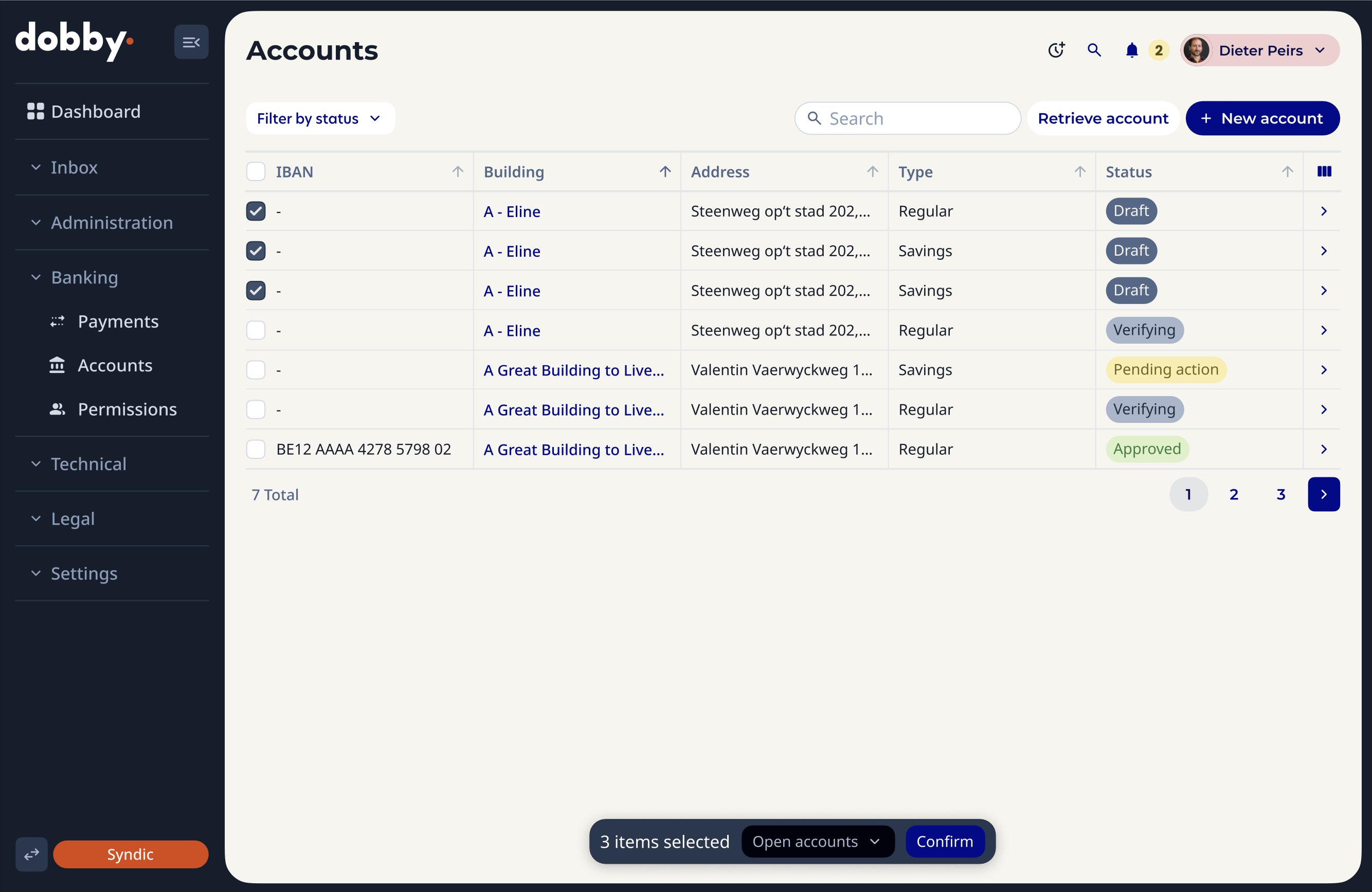Confirm the bulk action
1372x892 pixels.
point(944,841)
